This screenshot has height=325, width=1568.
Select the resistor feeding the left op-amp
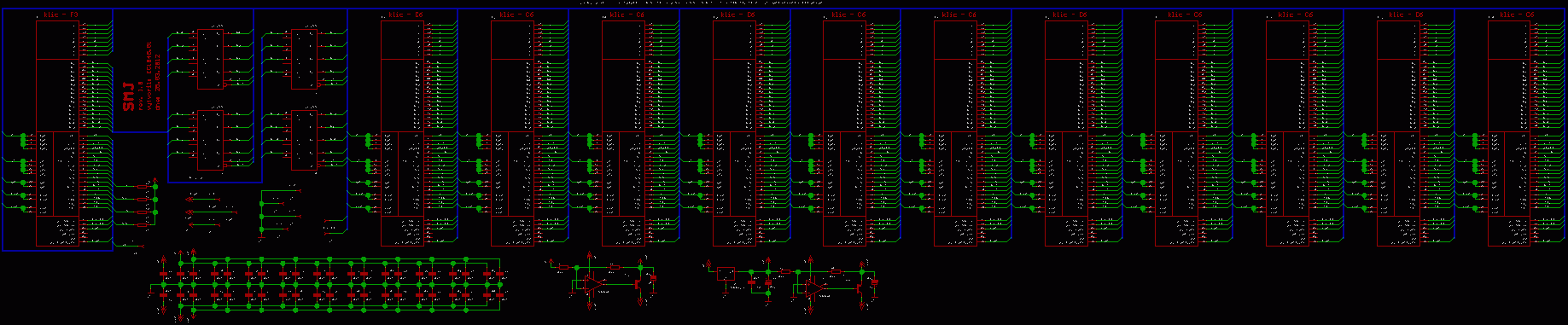point(563,267)
